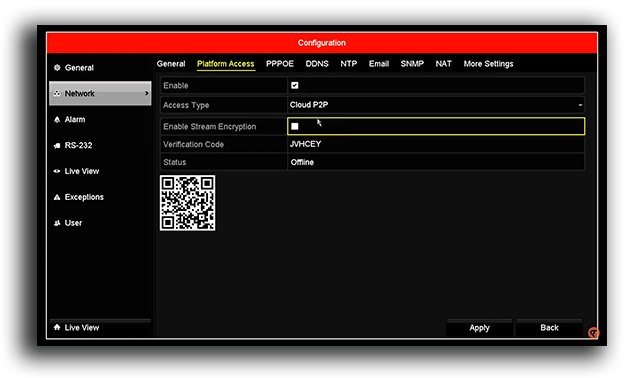This screenshot has width=641, height=378.
Task: Open the Access Type Cloud P2P dropdown
Action: click(436, 105)
